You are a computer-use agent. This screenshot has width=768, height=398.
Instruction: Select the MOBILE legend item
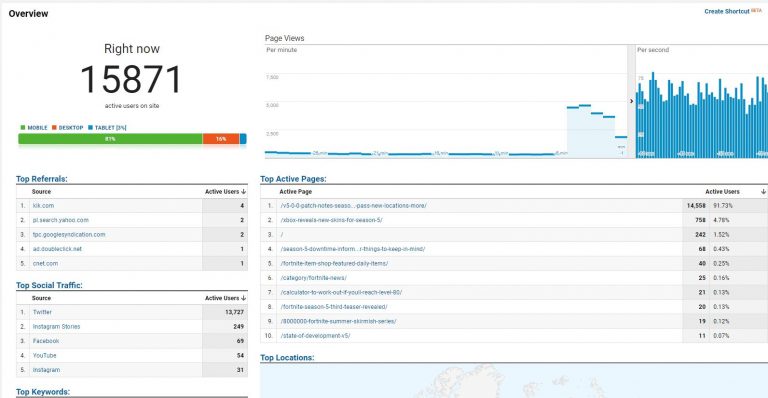[34, 128]
